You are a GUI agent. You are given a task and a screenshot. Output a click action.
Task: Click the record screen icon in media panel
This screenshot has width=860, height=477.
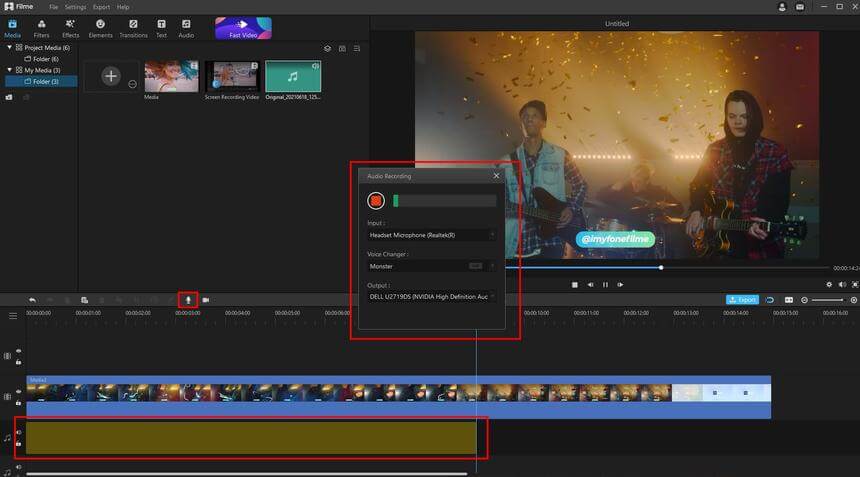[342, 49]
